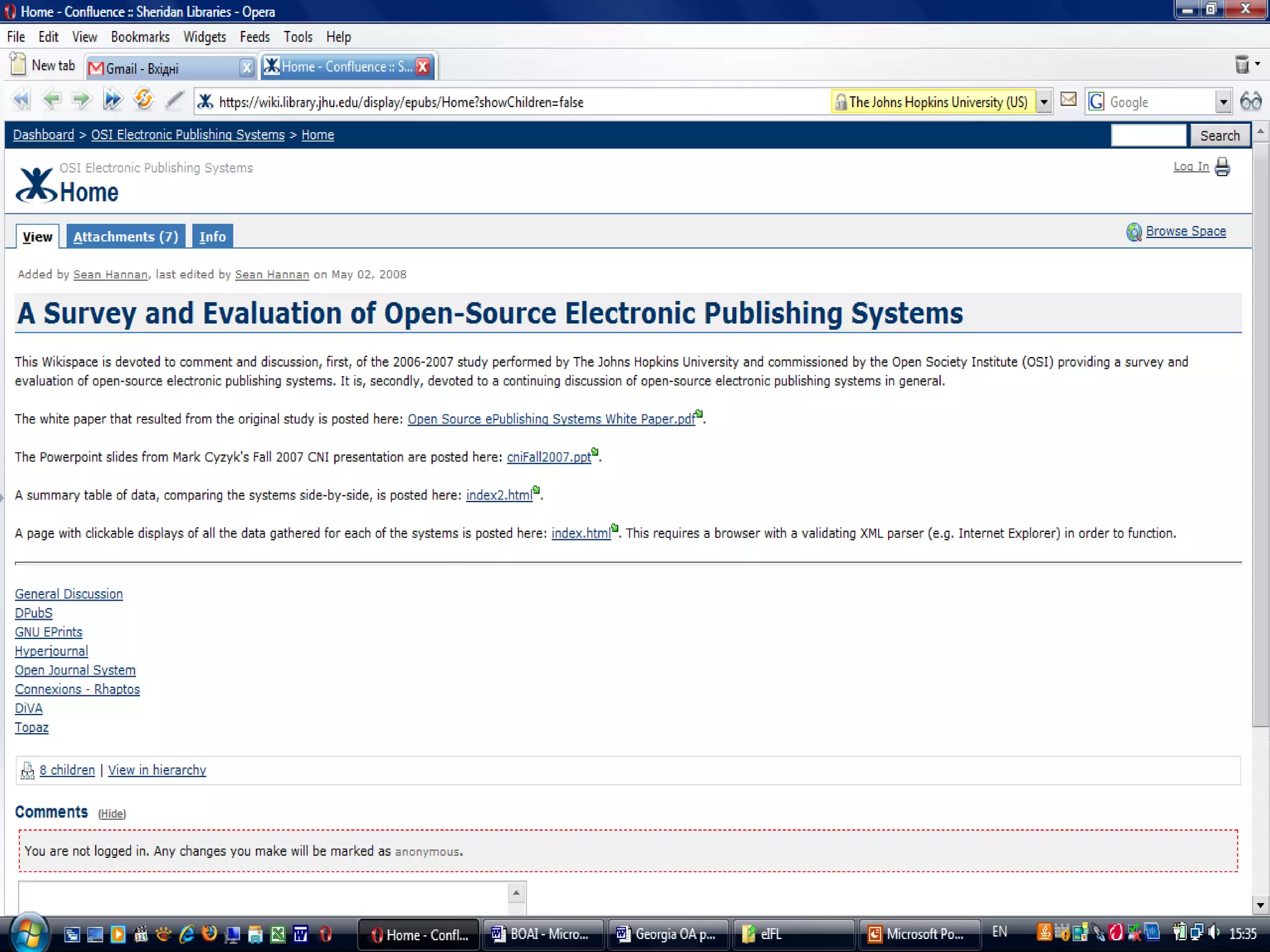Screen dimensions: 1270x952
Task: Click the printer icon beside Log In
Action: coord(1222,167)
